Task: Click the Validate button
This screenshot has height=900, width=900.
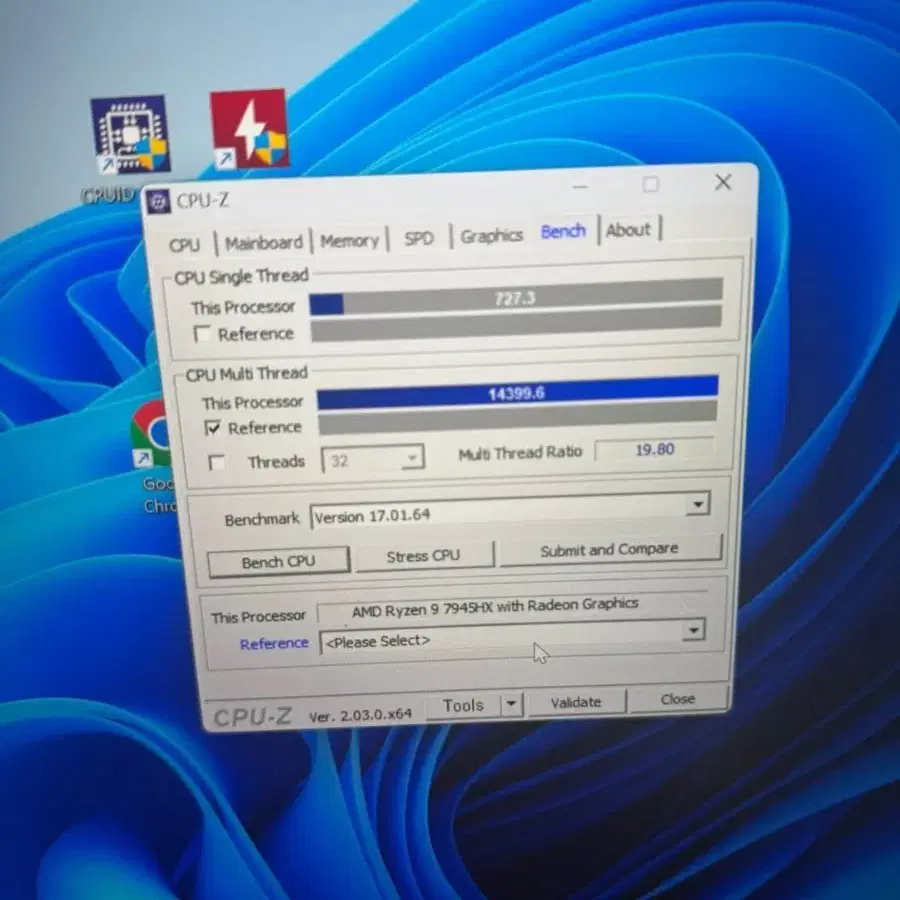Action: [x=576, y=703]
